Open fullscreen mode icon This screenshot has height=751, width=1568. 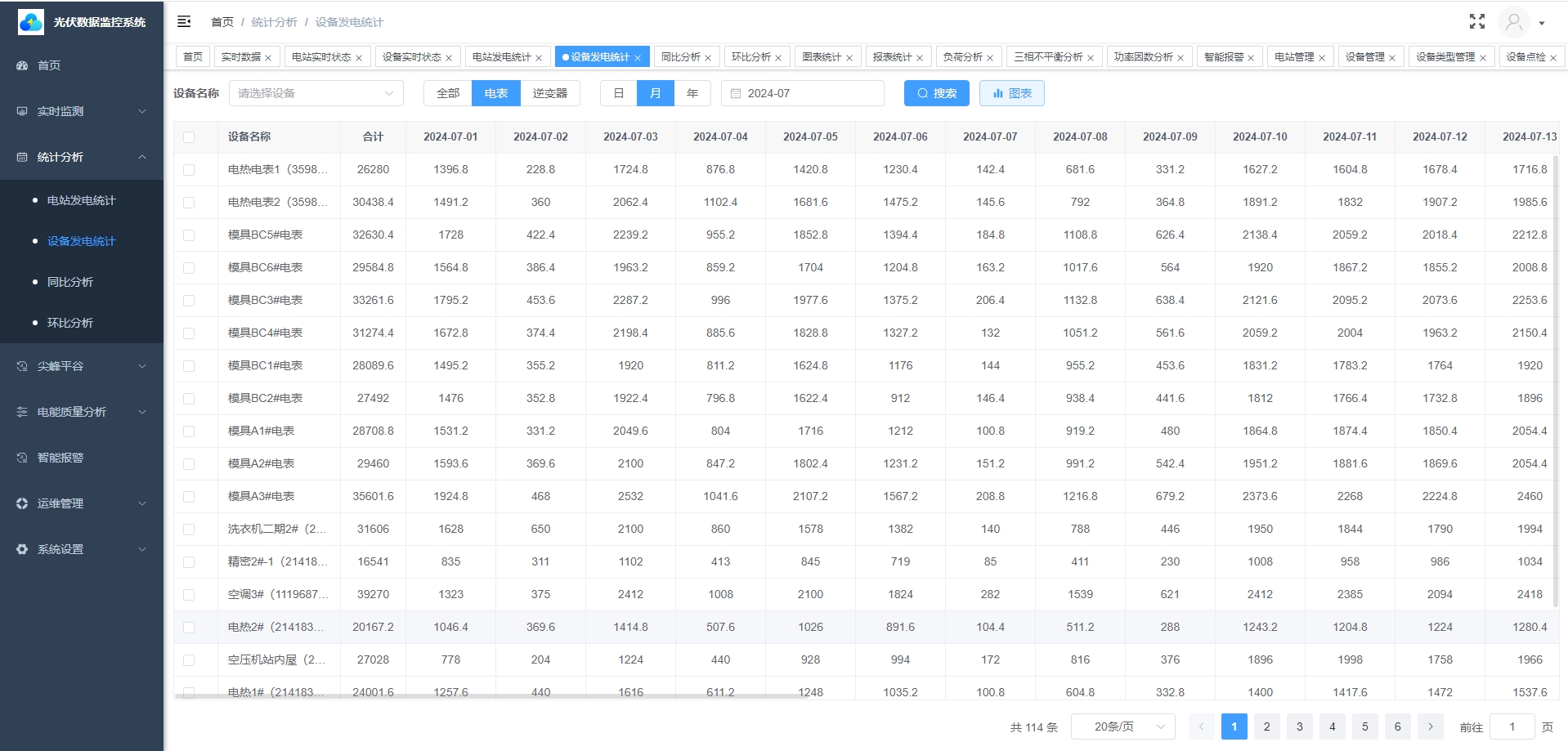click(1476, 22)
